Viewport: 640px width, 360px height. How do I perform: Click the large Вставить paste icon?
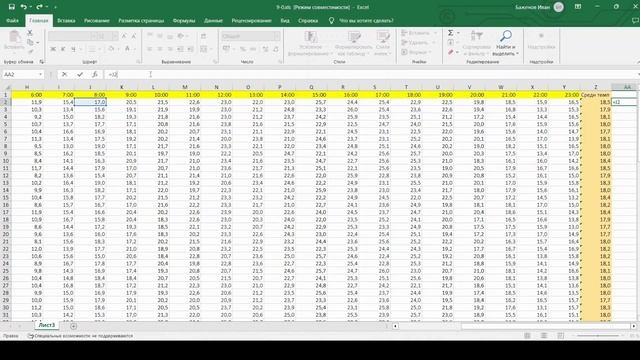[x=14, y=37]
